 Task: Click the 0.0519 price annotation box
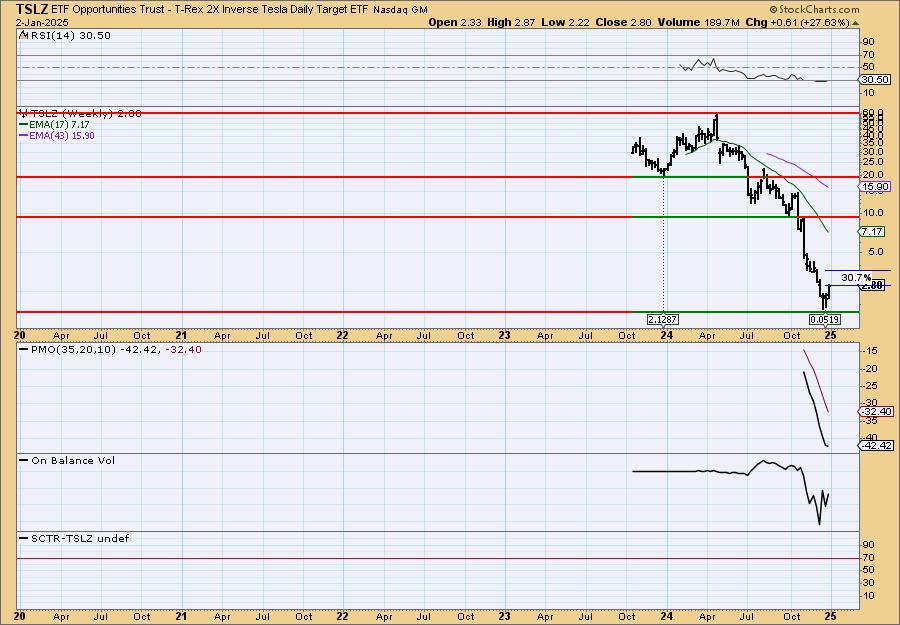(825, 320)
